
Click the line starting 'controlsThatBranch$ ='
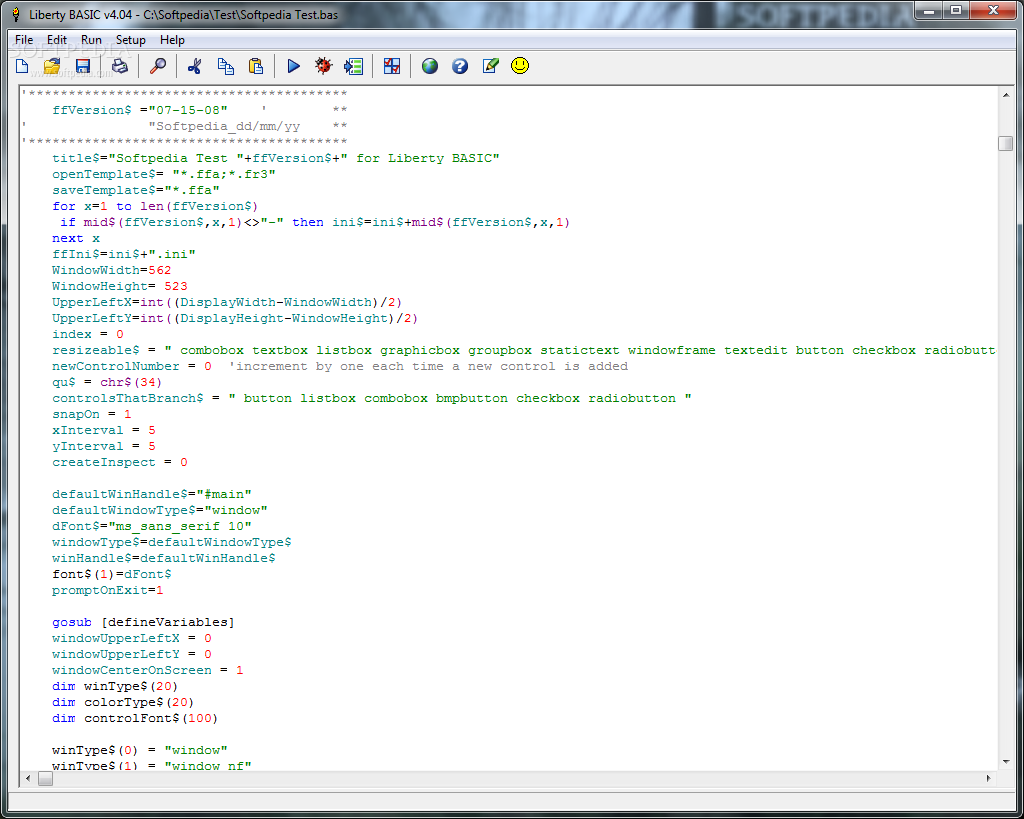click(372, 398)
